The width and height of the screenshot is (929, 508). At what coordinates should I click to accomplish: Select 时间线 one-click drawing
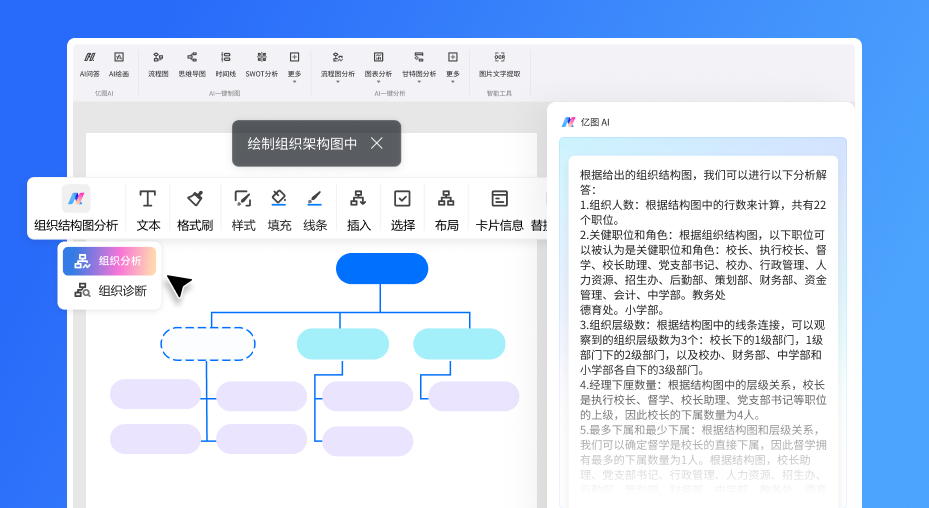tap(226, 65)
